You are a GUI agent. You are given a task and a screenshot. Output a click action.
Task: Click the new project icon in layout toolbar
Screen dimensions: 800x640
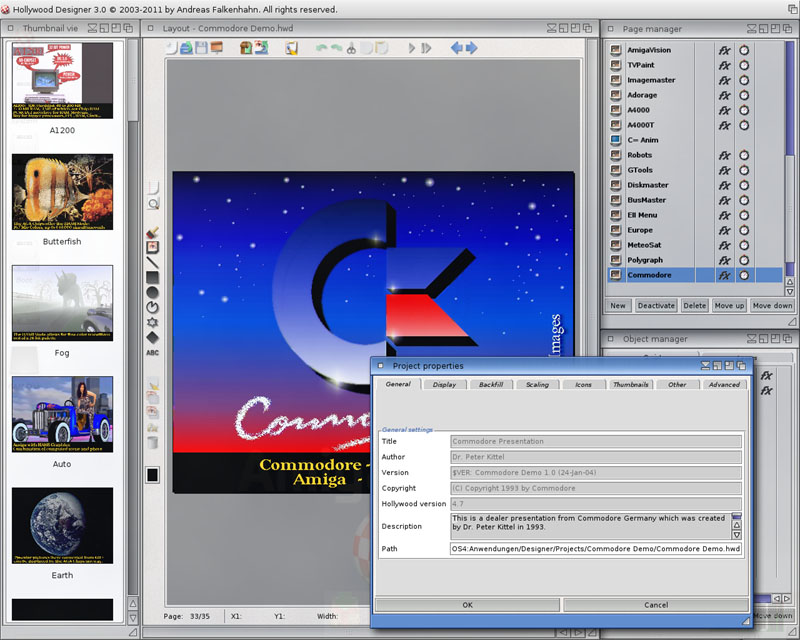point(171,48)
